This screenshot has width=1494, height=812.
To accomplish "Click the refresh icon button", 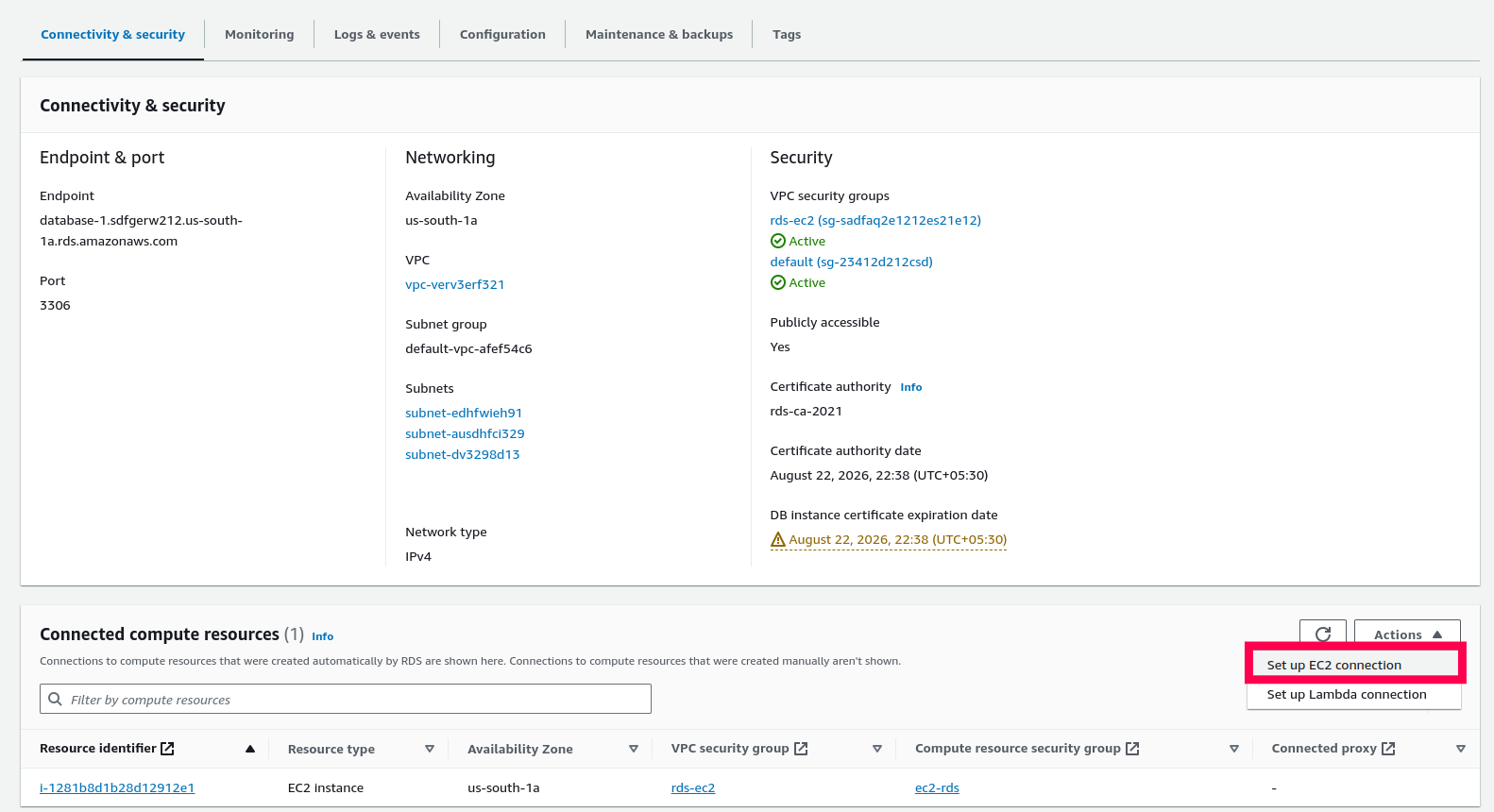I will [1322, 634].
